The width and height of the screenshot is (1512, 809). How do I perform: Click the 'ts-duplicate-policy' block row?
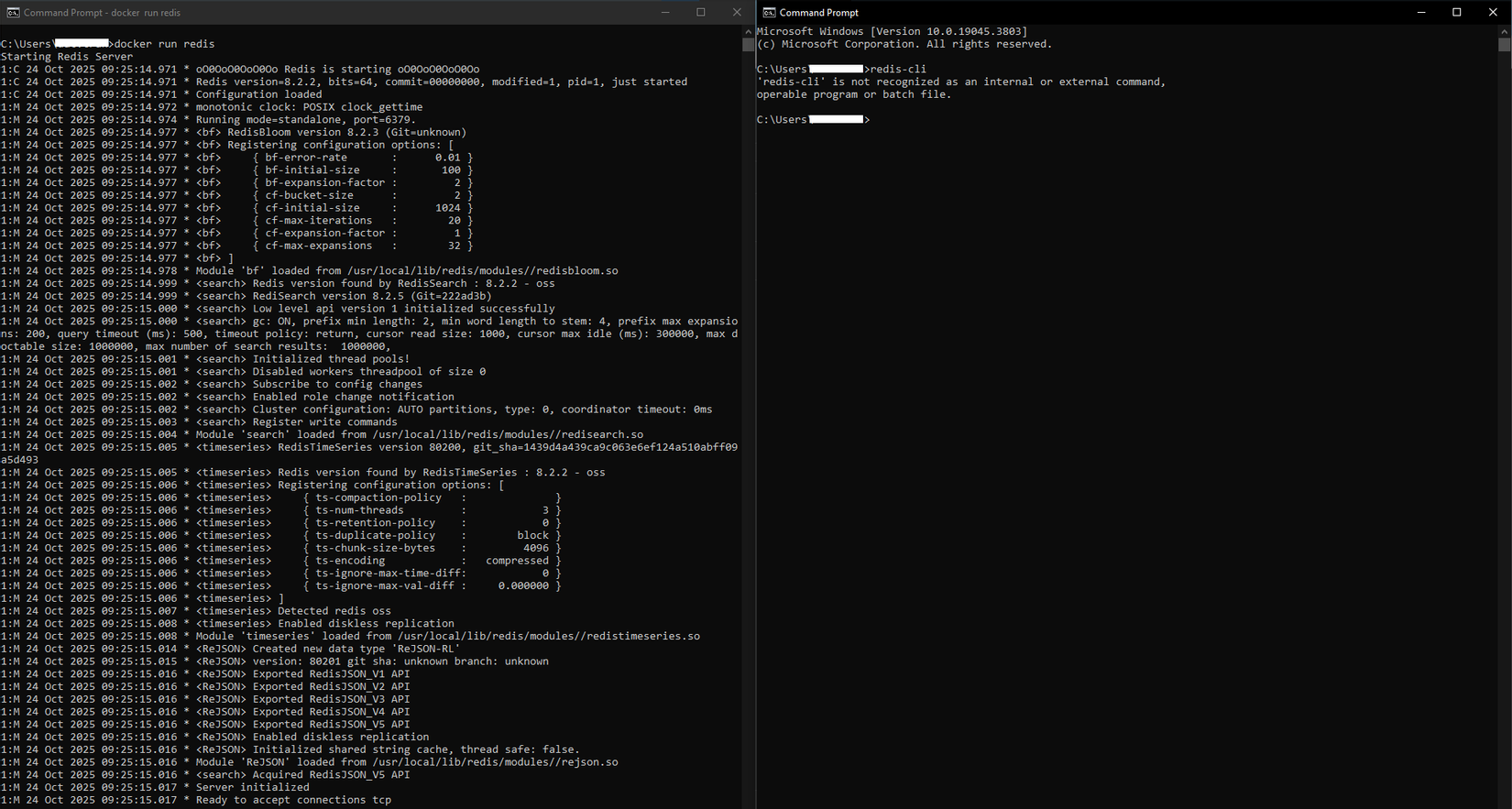(x=281, y=536)
